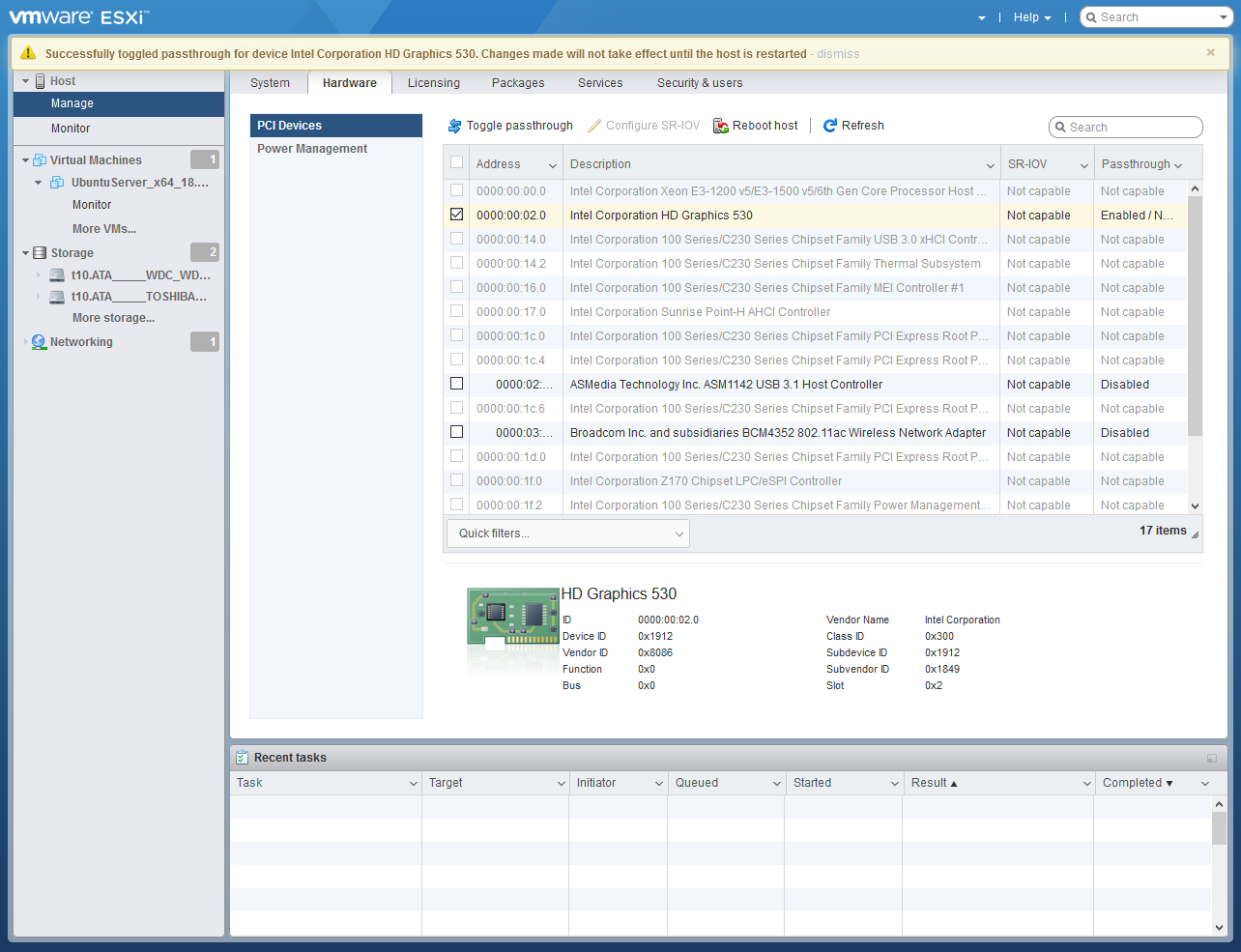This screenshot has height=952, width=1241.
Task: Switch to the Services tab
Action: [600, 83]
